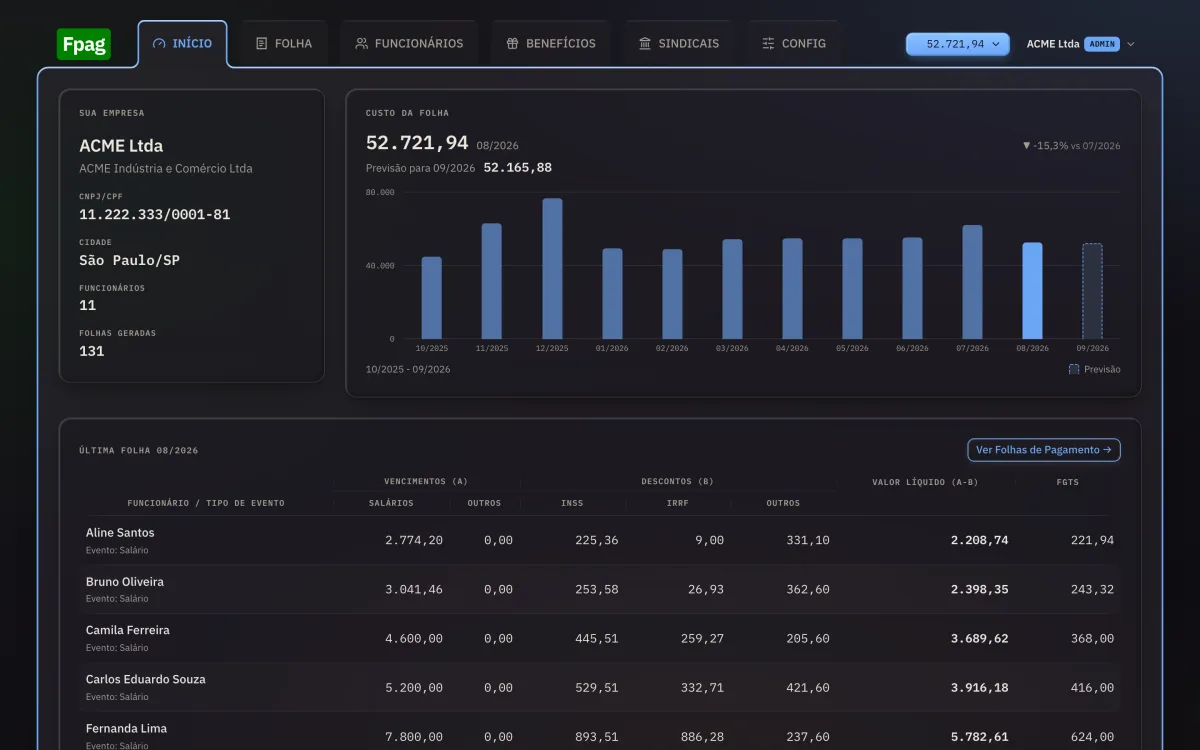Viewport: 1200px width, 750px height.
Task: Open the FUNCIONÁRIOS tab
Action: click(x=409, y=44)
